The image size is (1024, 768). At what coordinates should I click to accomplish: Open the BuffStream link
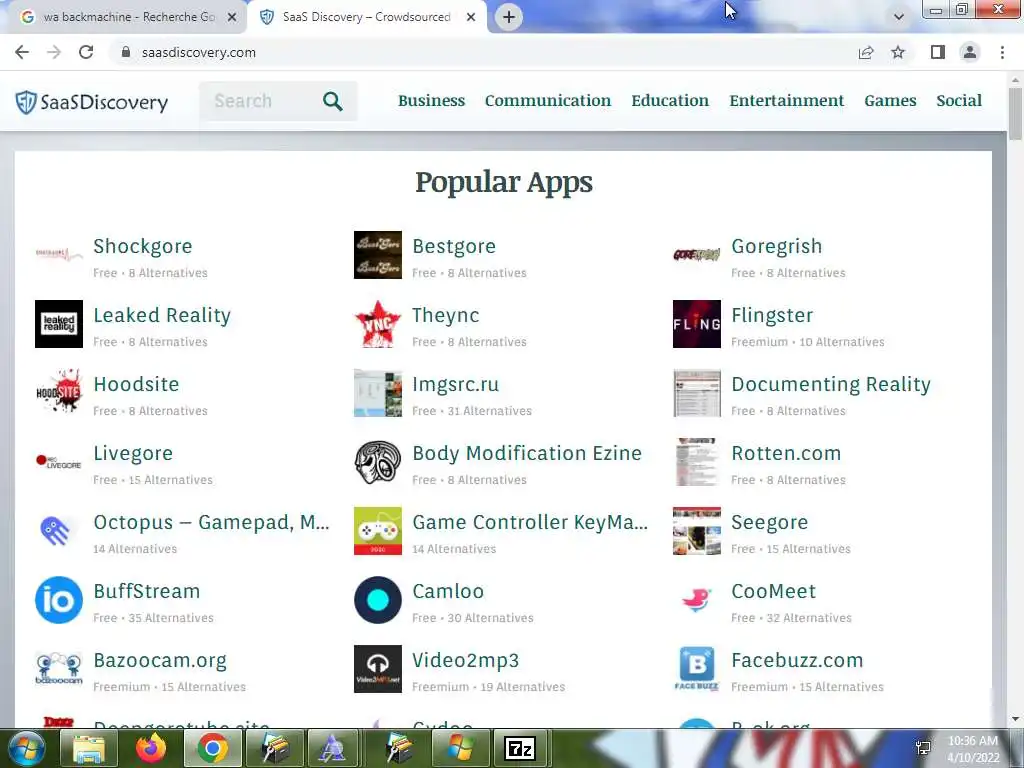click(146, 591)
